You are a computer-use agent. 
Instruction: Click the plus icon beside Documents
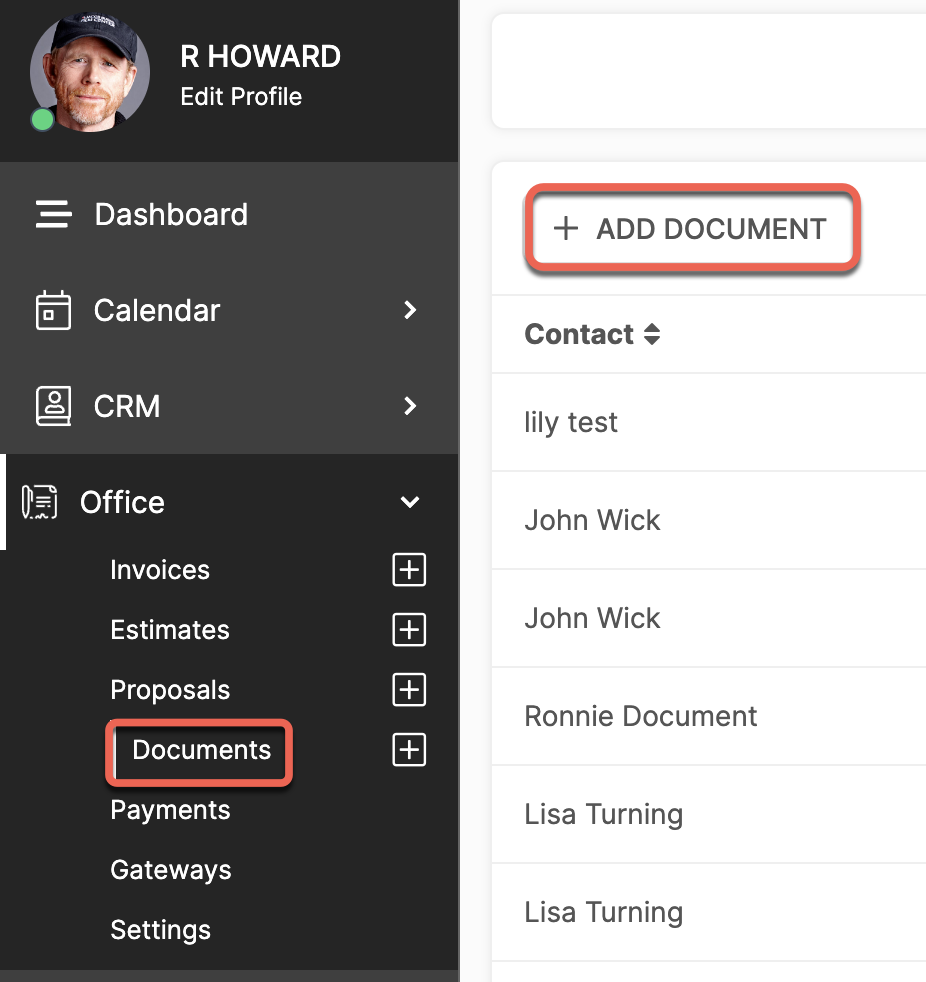(x=409, y=750)
